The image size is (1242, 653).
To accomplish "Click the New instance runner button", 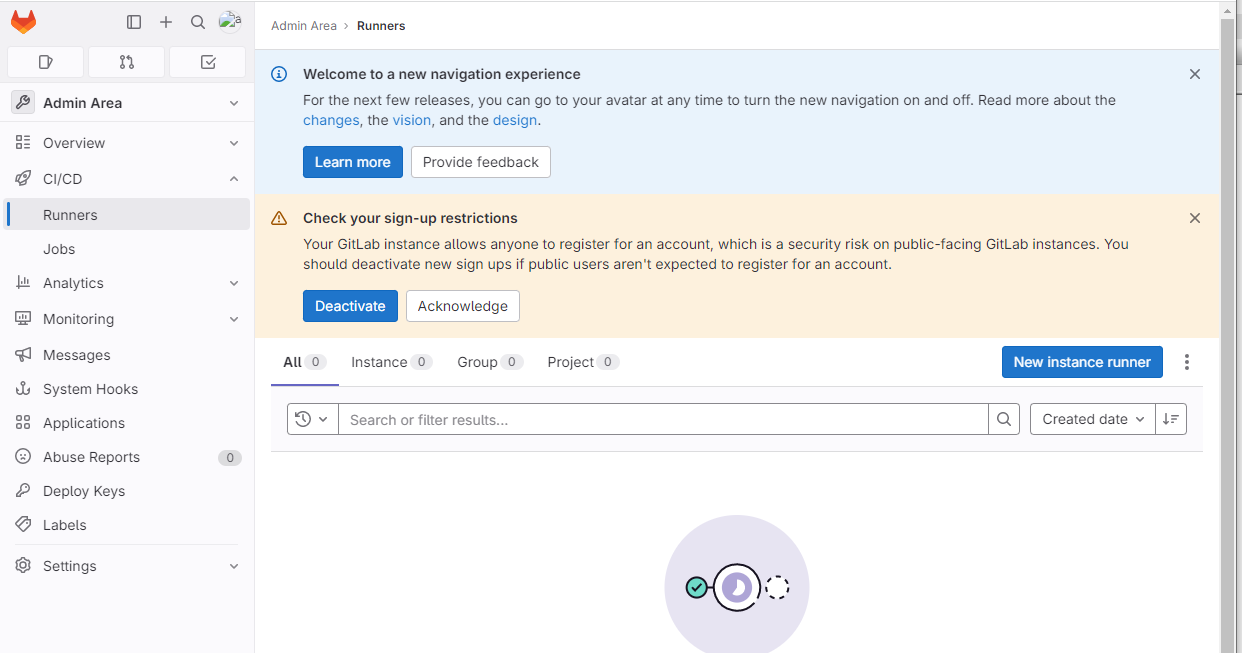I will click(1082, 362).
